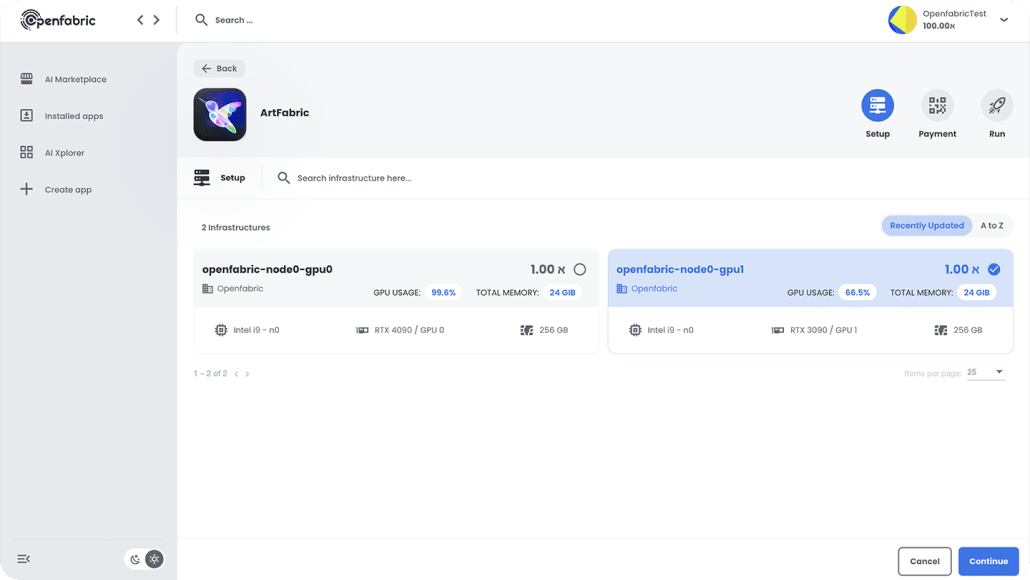This screenshot has width=1030, height=580.
Task: Select the Setup step icon
Action: 878,105
